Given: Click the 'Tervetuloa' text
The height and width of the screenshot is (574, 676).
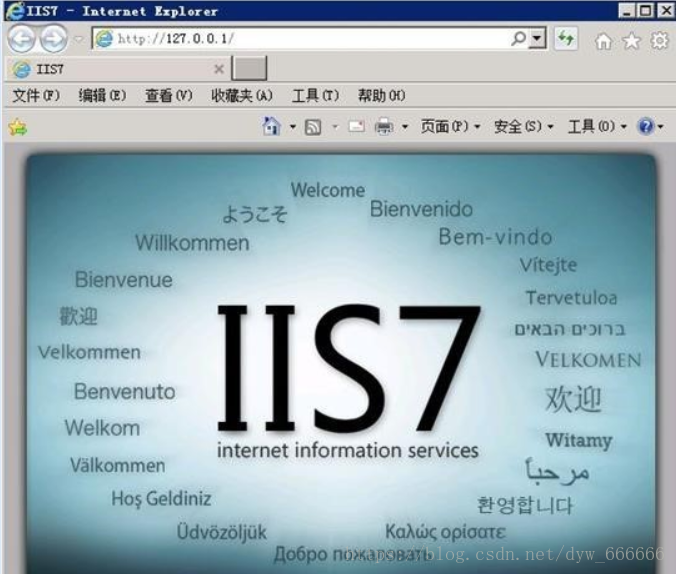Looking at the screenshot, I should [571, 298].
